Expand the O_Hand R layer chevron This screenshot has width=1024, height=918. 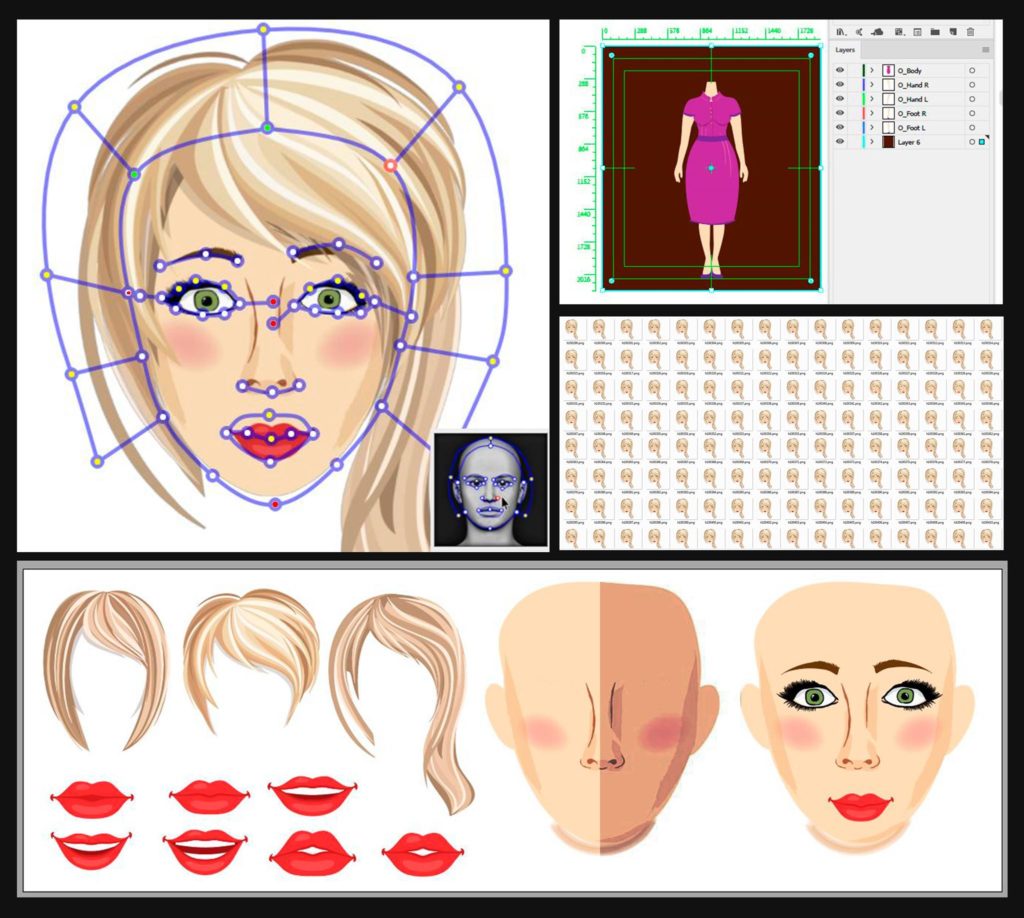[x=872, y=84]
